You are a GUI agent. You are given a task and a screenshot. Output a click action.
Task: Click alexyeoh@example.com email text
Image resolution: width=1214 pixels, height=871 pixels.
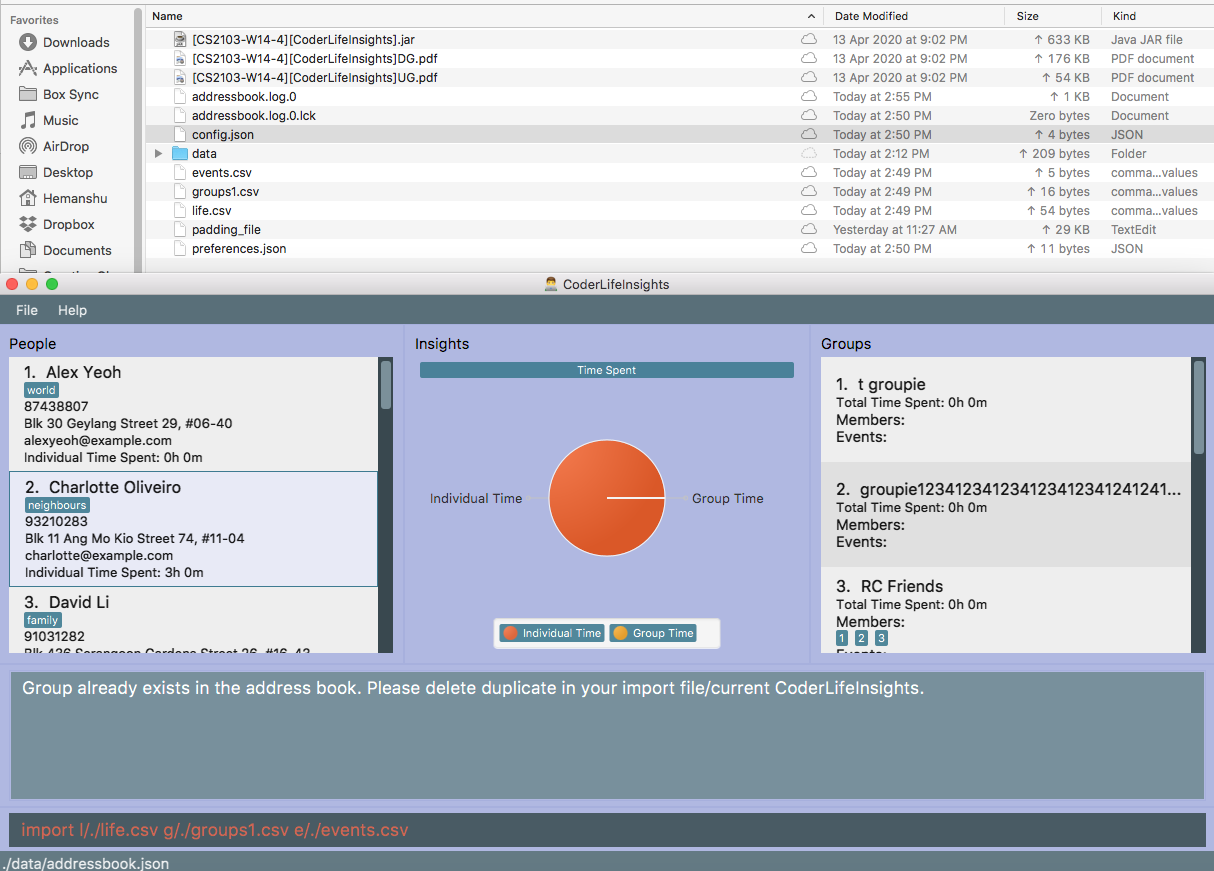click(98, 440)
